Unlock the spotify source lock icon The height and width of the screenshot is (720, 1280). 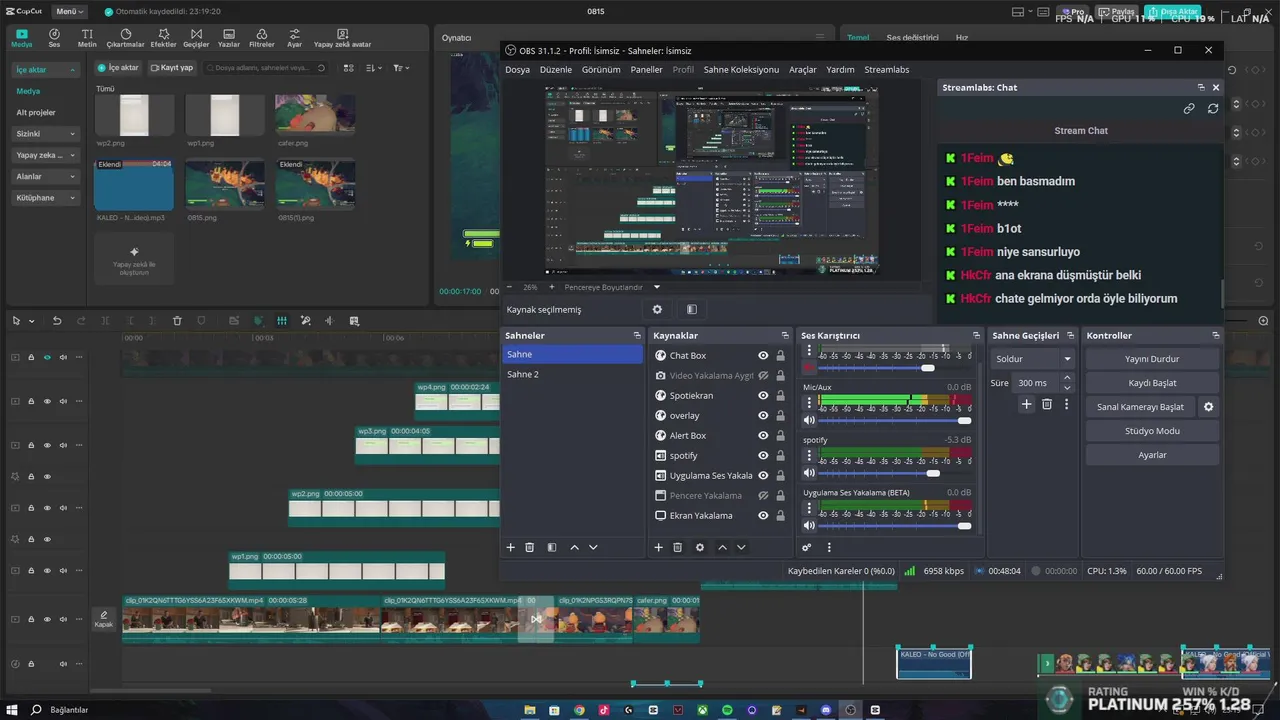pyautogui.click(x=780, y=455)
